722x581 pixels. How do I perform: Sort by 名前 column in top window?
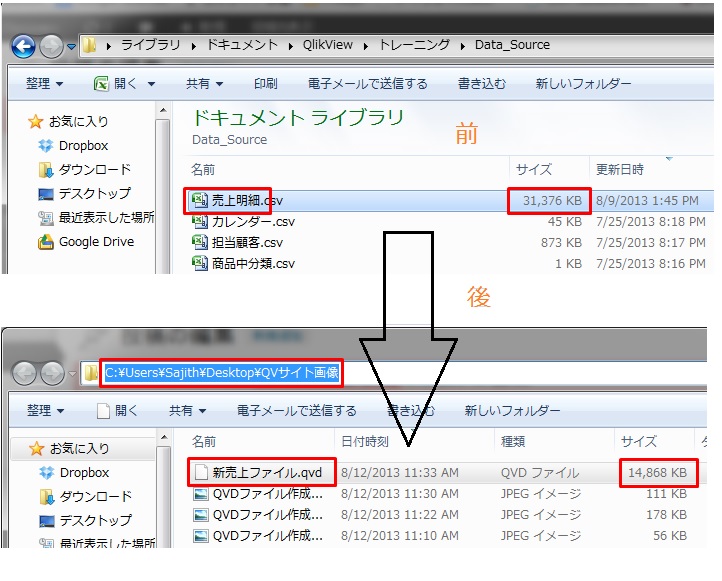(203, 170)
